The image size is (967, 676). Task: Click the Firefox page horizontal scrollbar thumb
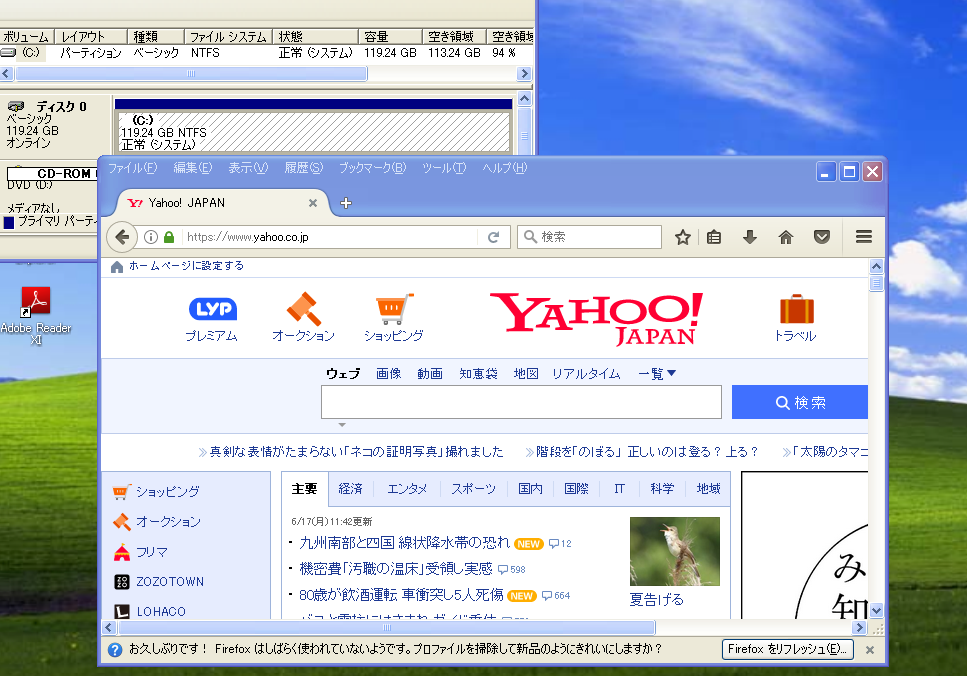pyautogui.click(x=387, y=628)
